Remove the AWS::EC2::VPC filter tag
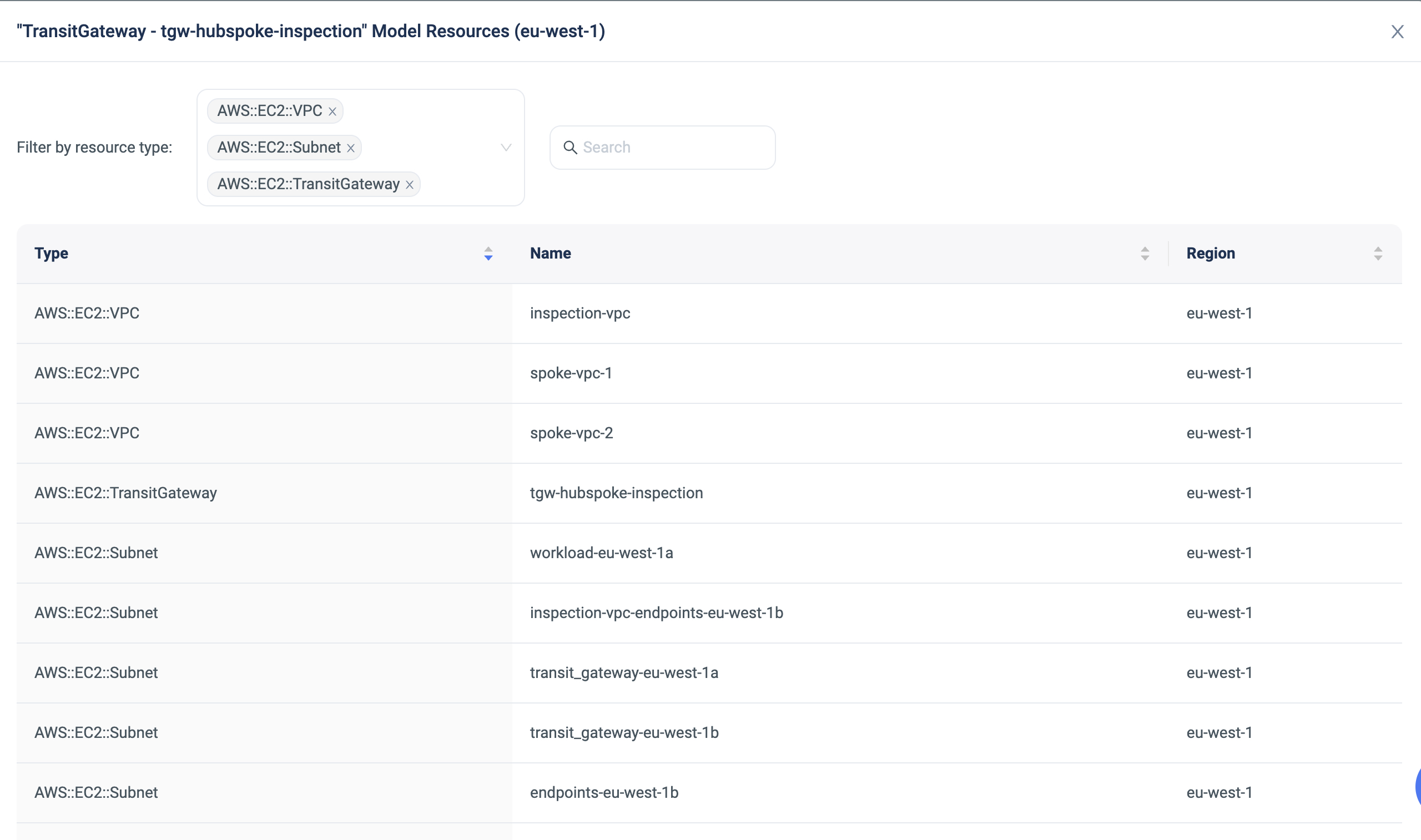This screenshot has height=840, width=1421. 332,112
